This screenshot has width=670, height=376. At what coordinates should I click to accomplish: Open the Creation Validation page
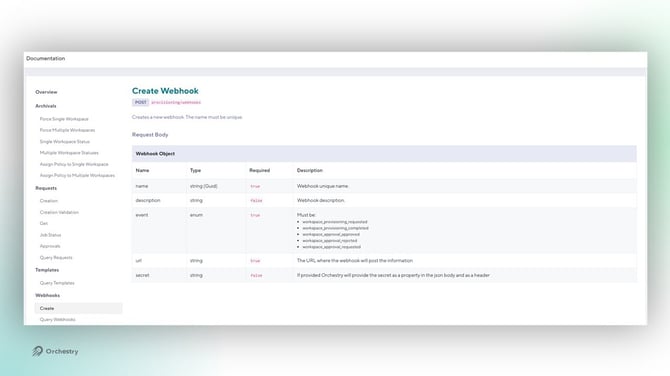click(x=59, y=212)
